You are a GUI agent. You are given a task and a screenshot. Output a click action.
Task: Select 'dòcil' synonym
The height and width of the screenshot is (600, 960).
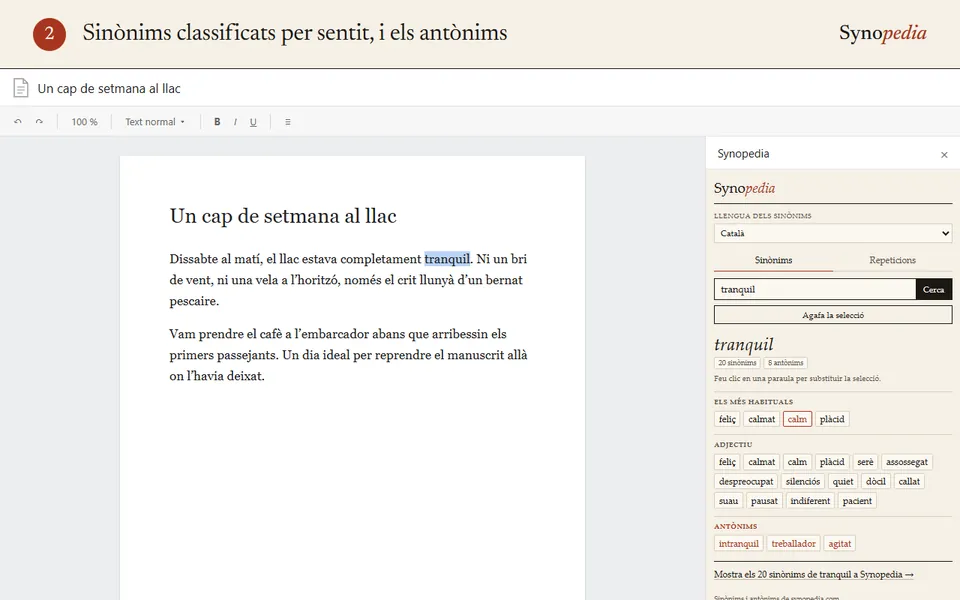pos(876,481)
